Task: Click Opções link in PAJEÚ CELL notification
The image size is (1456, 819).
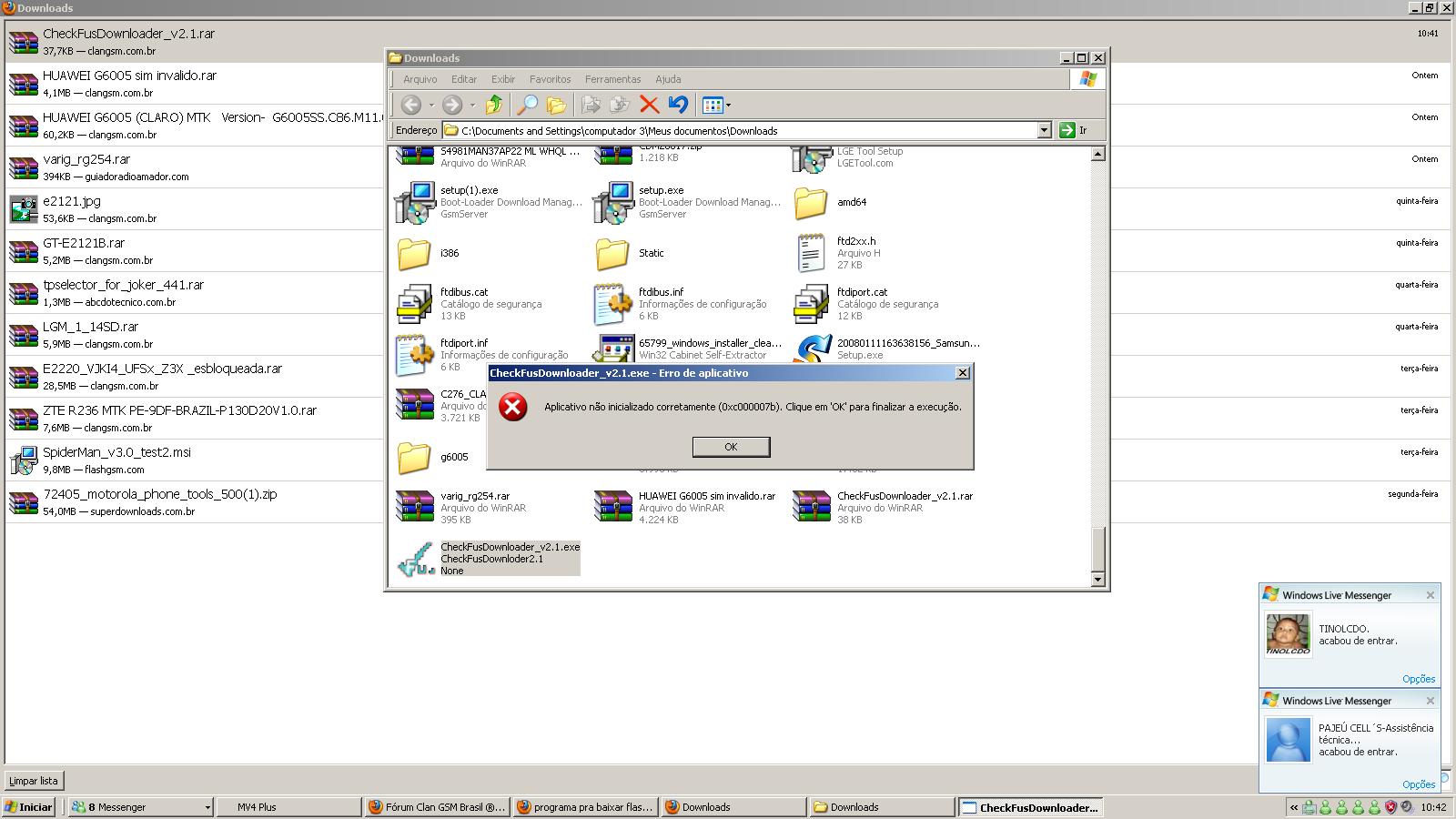Action: pyautogui.click(x=1419, y=784)
